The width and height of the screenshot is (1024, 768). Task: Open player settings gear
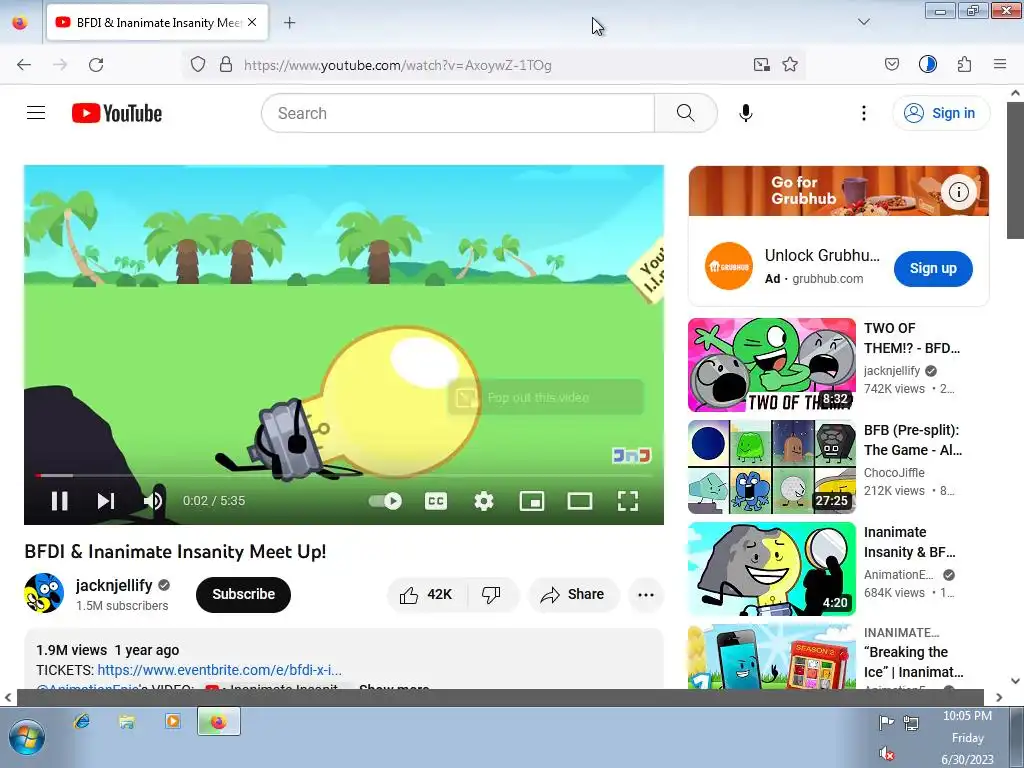coord(484,501)
